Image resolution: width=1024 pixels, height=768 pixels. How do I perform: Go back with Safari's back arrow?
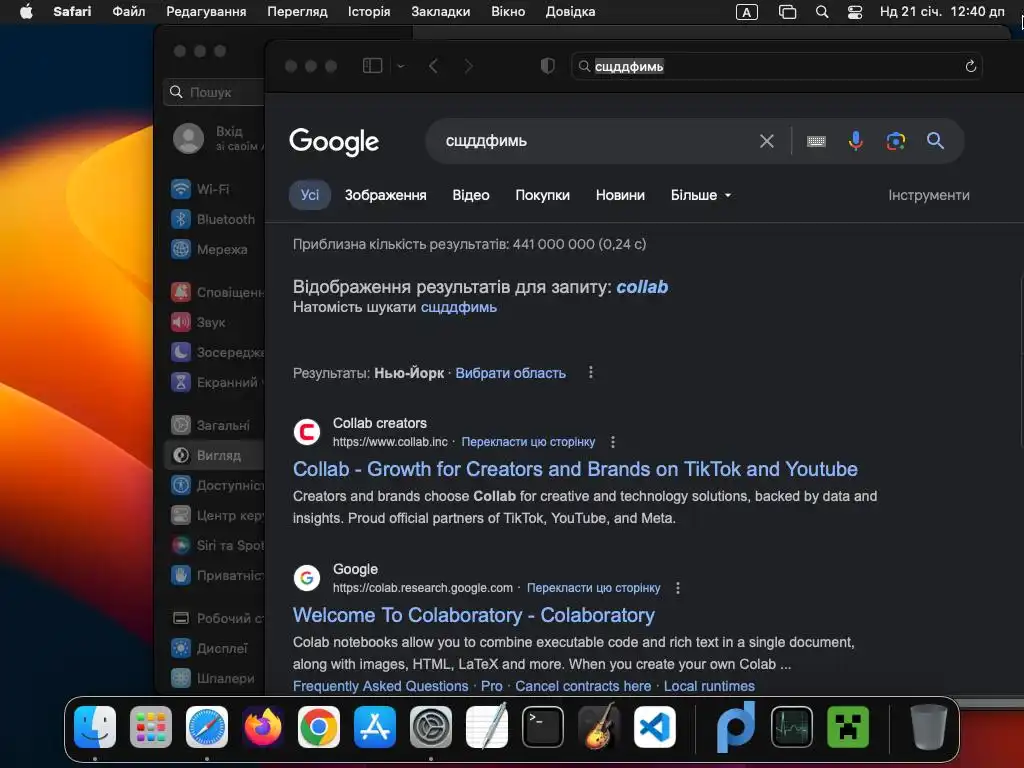433,66
